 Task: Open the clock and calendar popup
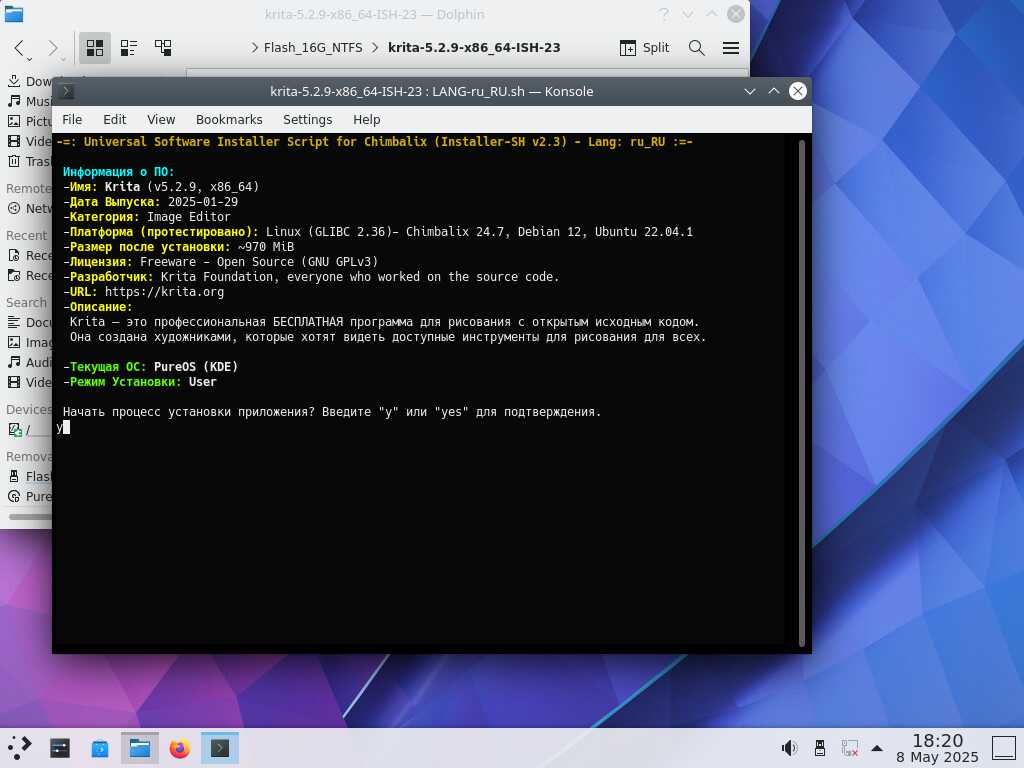pyautogui.click(x=937, y=748)
